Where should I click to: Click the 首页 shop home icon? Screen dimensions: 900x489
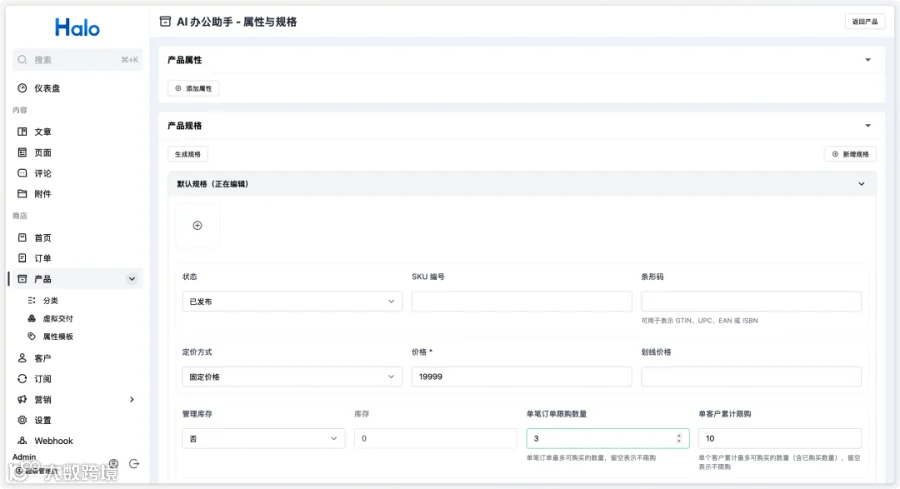[x=22, y=238]
